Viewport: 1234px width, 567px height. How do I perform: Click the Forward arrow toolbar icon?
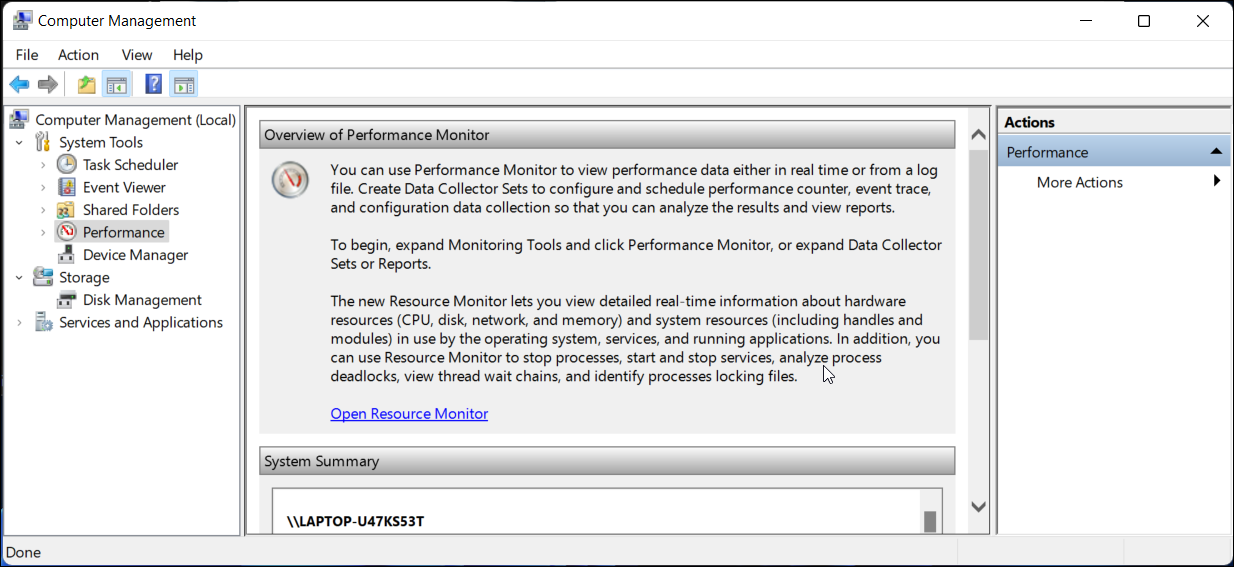coord(47,84)
